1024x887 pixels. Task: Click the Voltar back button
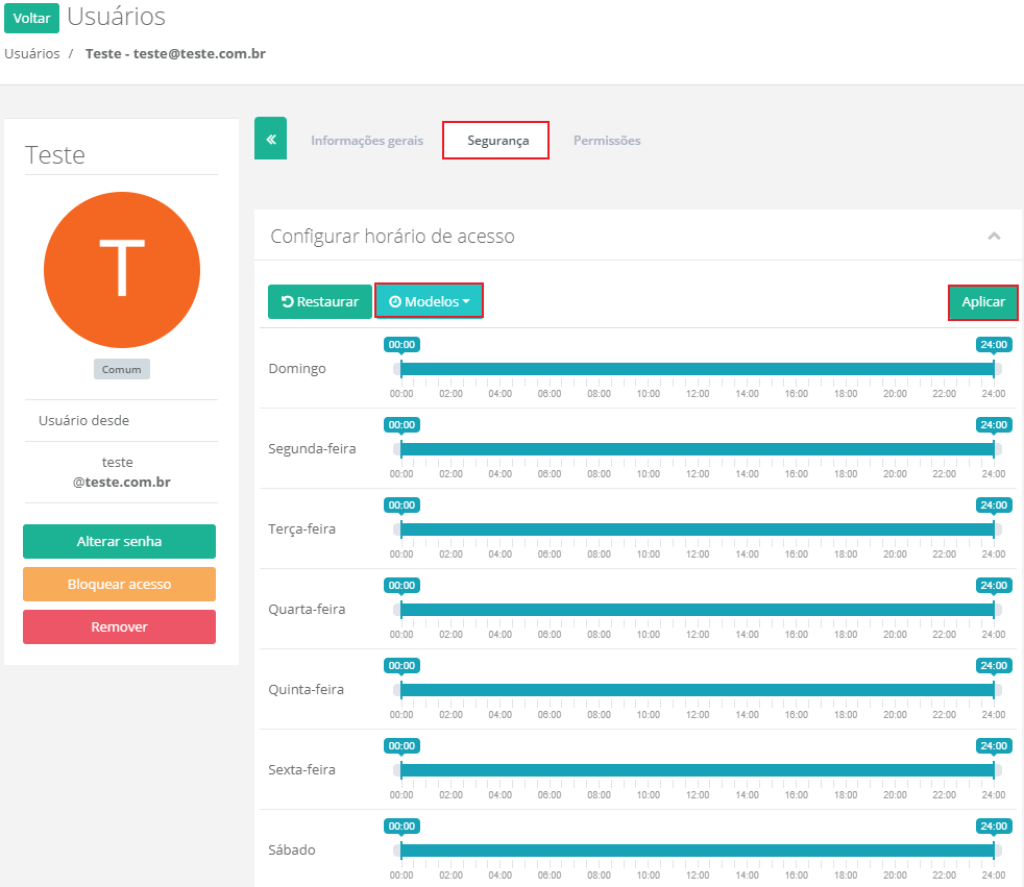[31, 18]
